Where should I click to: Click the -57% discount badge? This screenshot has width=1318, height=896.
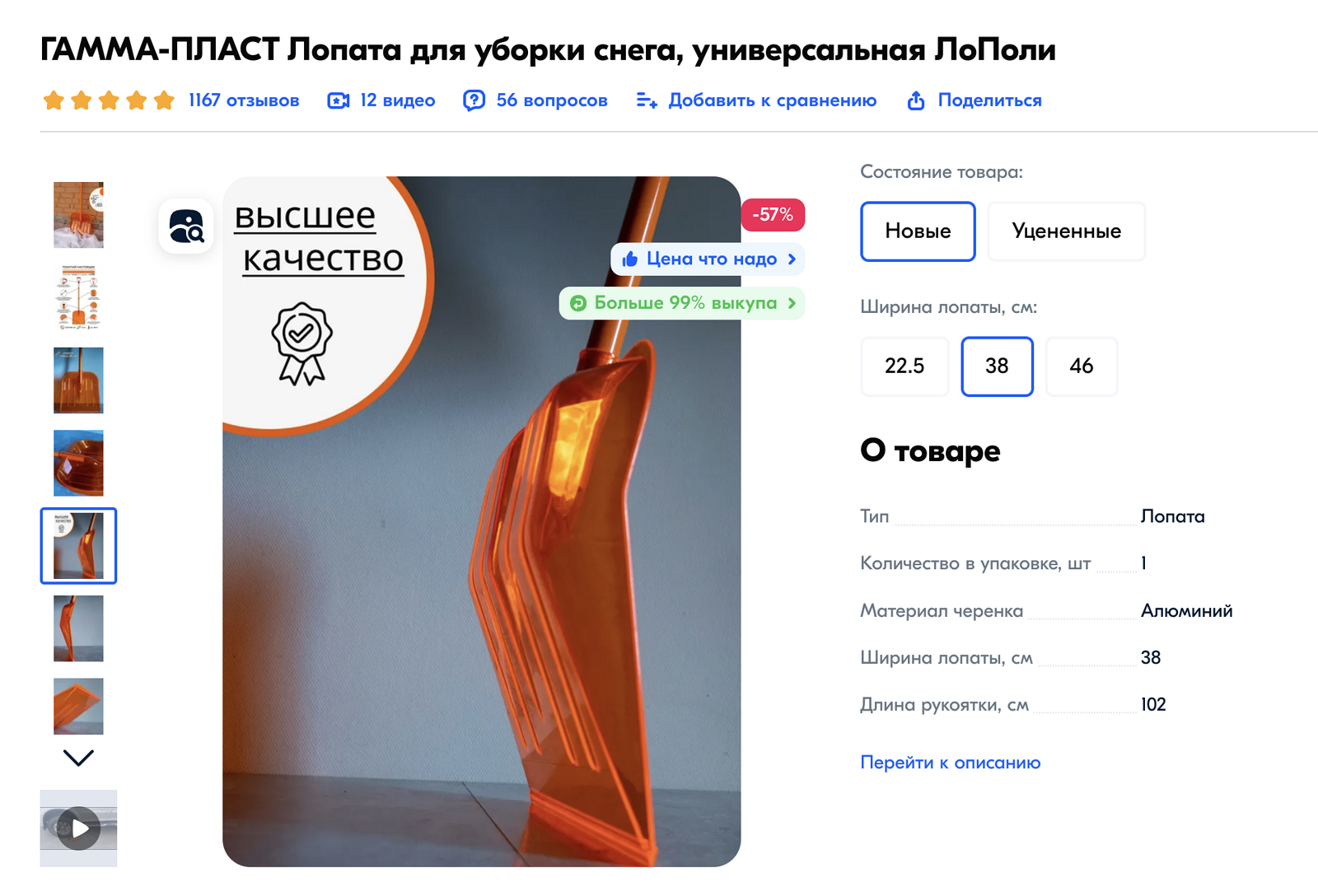[x=773, y=215]
